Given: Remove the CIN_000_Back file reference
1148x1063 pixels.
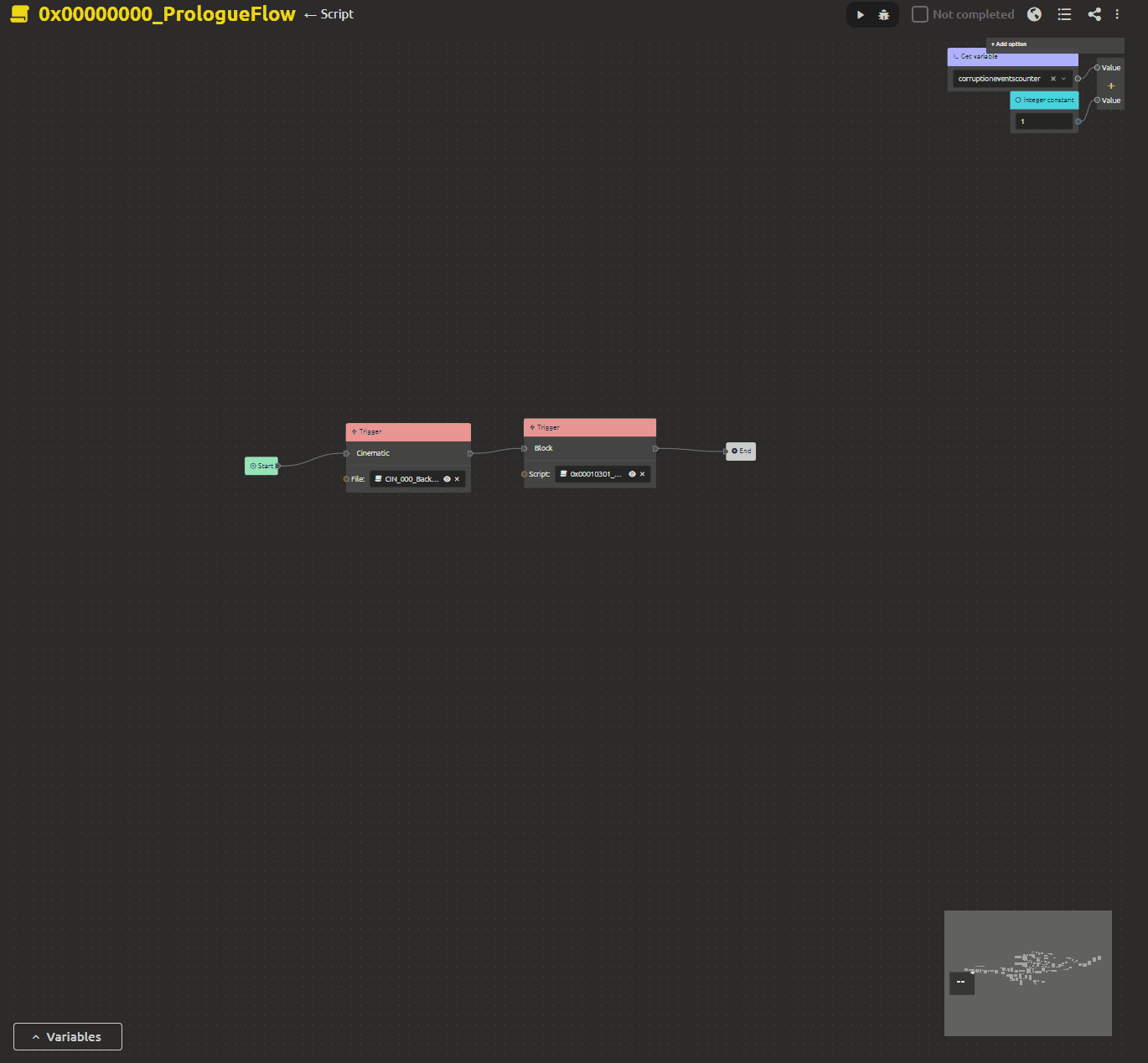Looking at the screenshot, I should (x=457, y=479).
